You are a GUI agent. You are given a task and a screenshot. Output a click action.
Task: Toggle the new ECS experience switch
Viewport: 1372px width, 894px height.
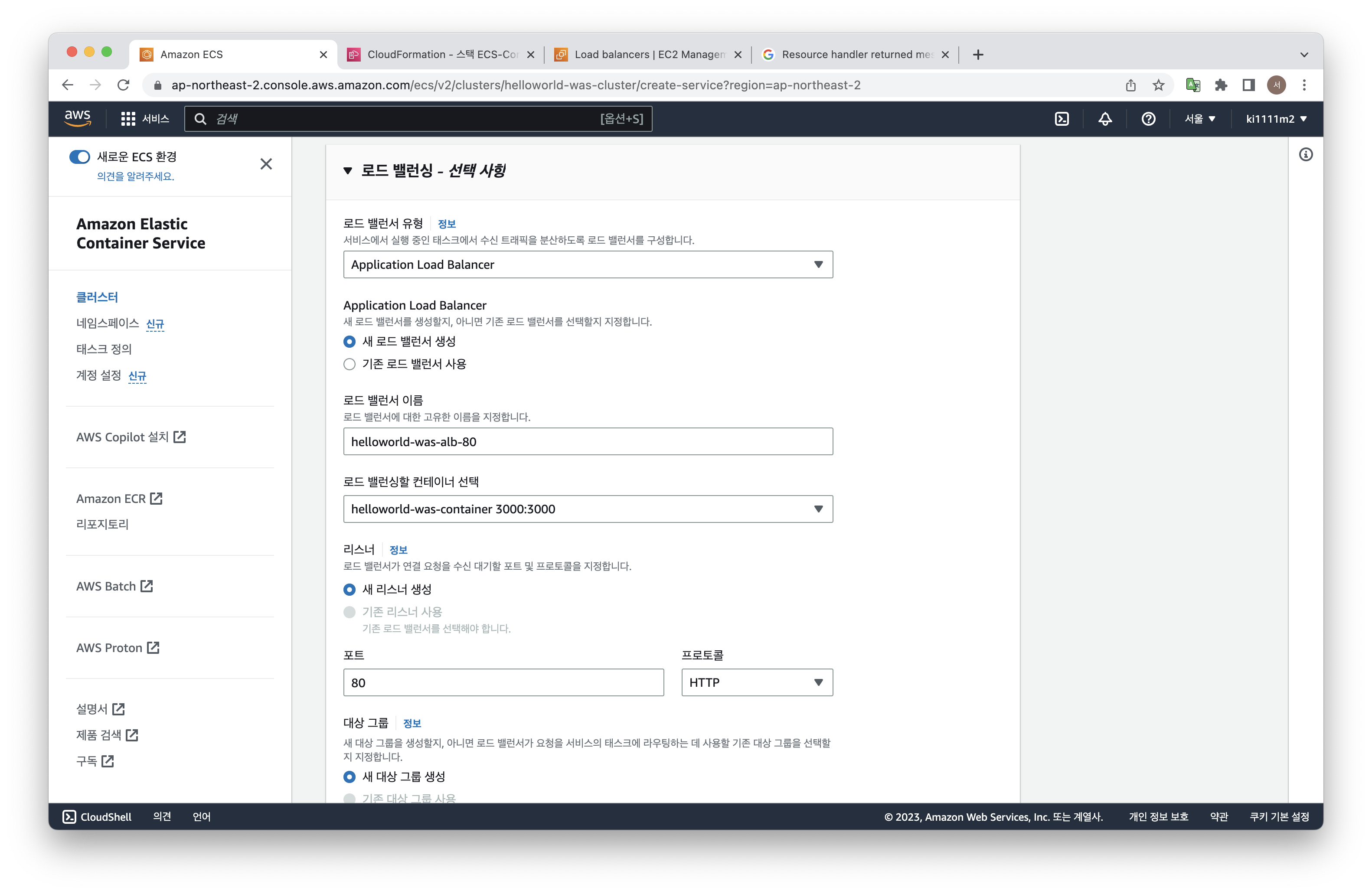(79, 157)
